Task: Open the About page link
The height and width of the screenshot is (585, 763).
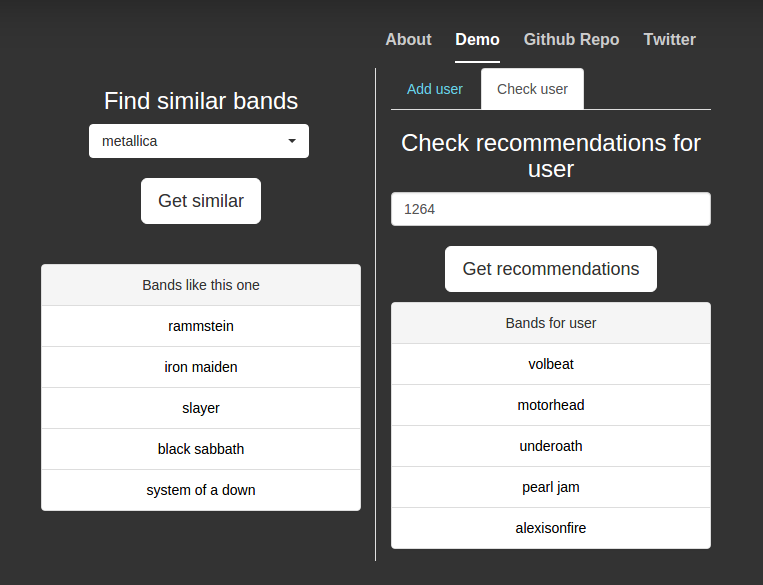Action: click(x=408, y=40)
